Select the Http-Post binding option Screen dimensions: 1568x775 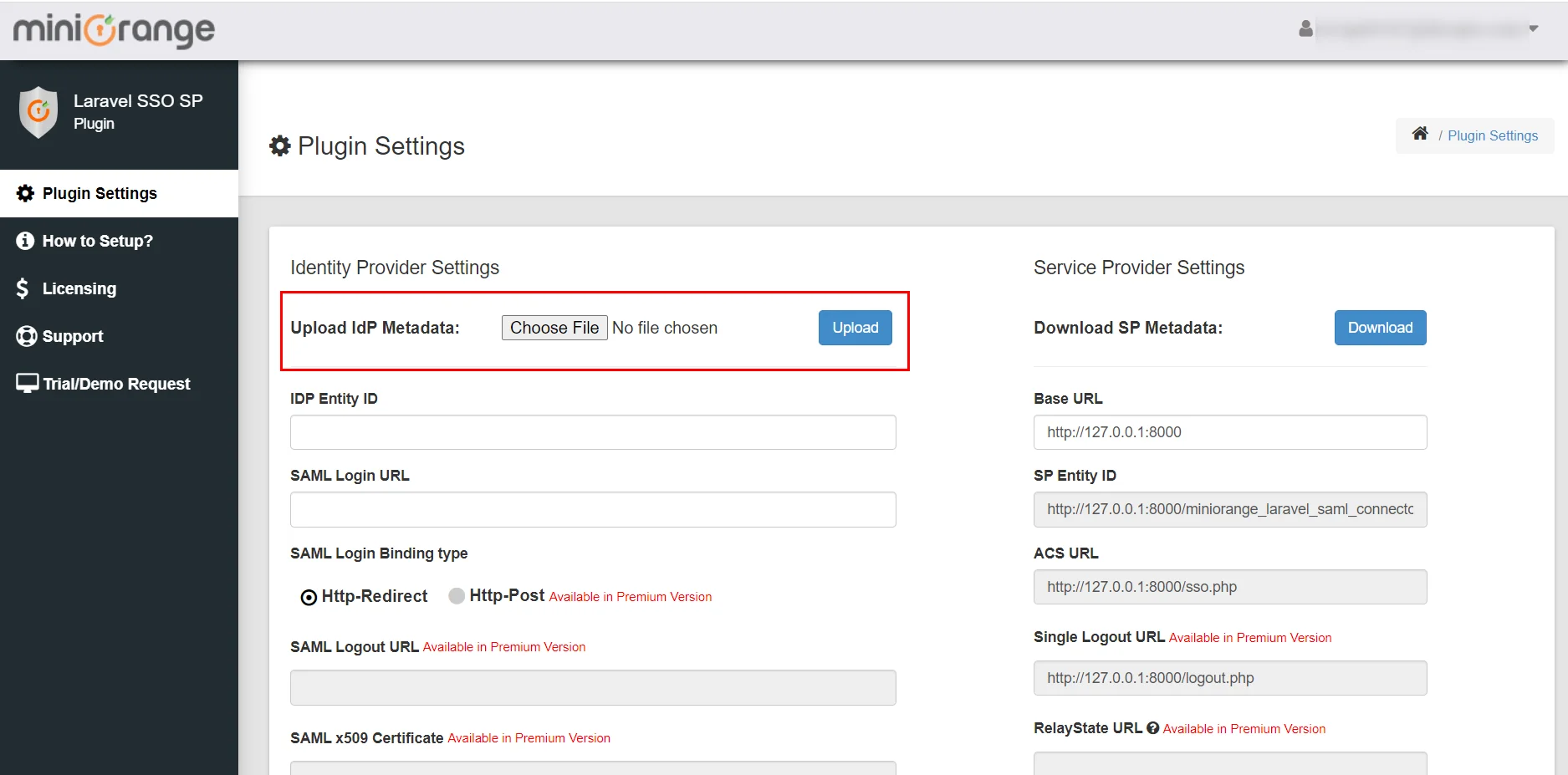tap(457, 596)
